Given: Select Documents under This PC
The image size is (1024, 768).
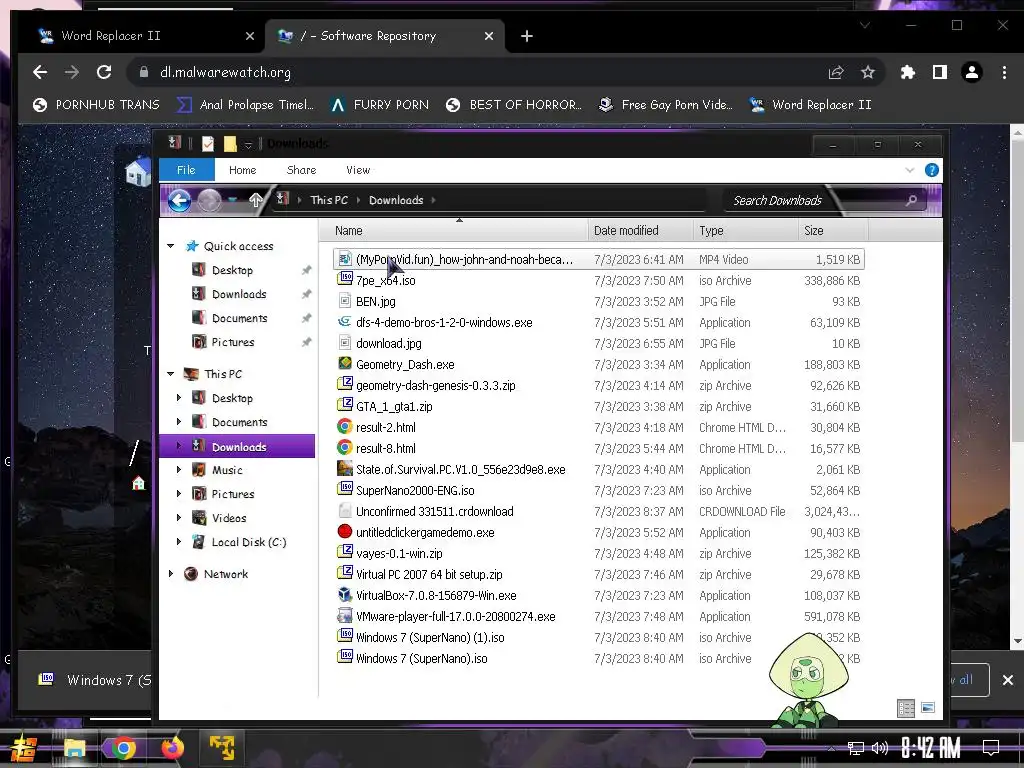Looking at the screenshot, I should tap(240, 422).
